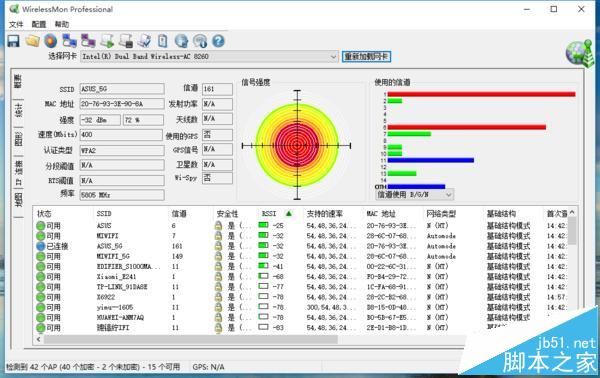Click the globe antenna logo at top right

pos(580,53)
